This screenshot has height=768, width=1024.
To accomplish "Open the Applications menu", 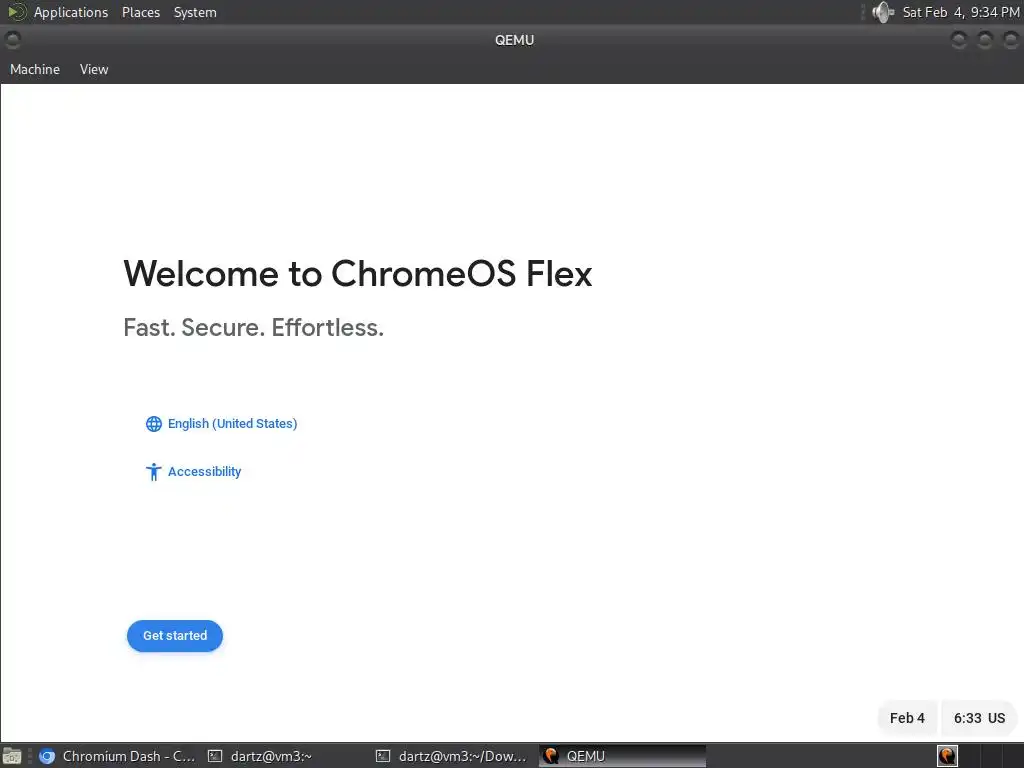I will click(x=71, y=12).
